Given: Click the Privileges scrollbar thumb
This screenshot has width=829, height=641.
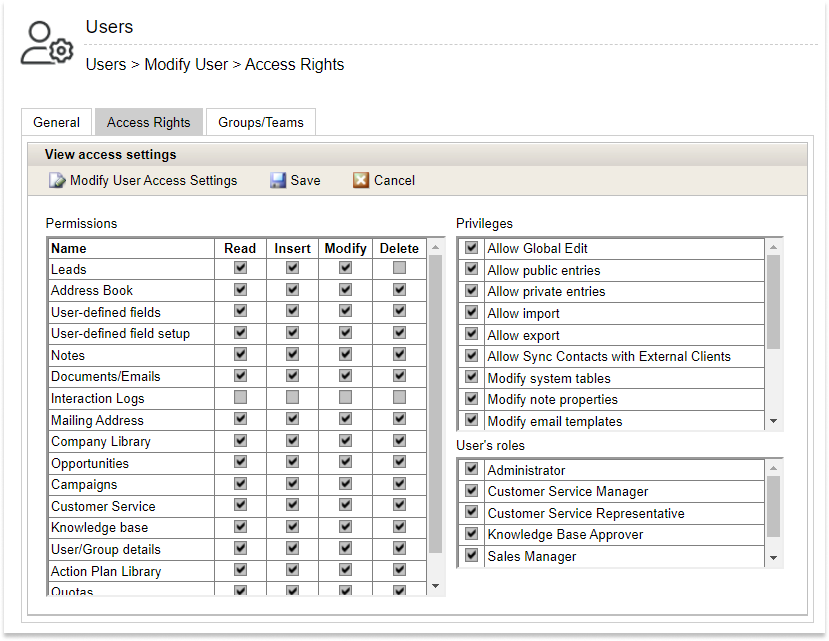Looking at the screenshot, I should 773,300.
